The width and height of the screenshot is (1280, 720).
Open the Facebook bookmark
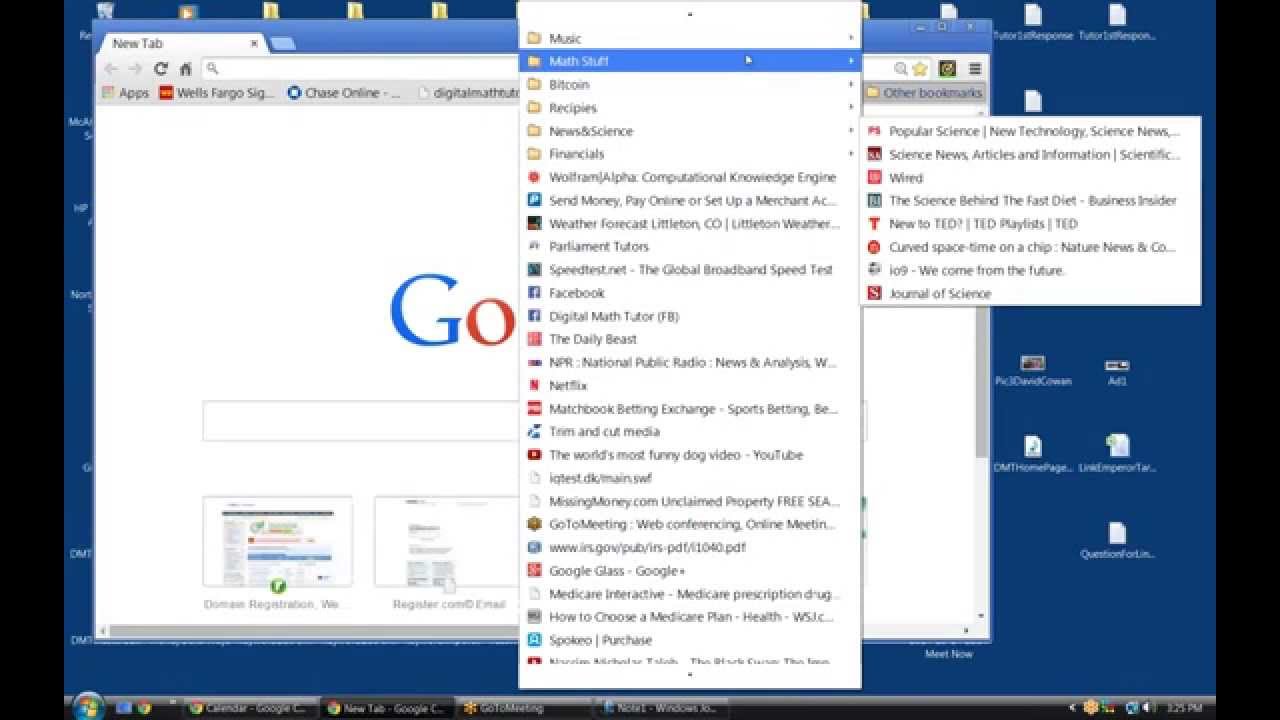tap(690, 293)
